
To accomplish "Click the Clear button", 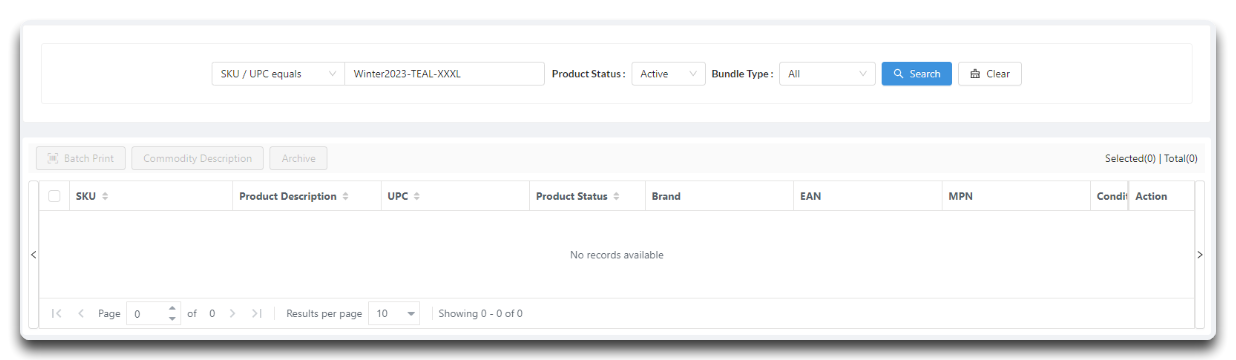I will 990,74.
